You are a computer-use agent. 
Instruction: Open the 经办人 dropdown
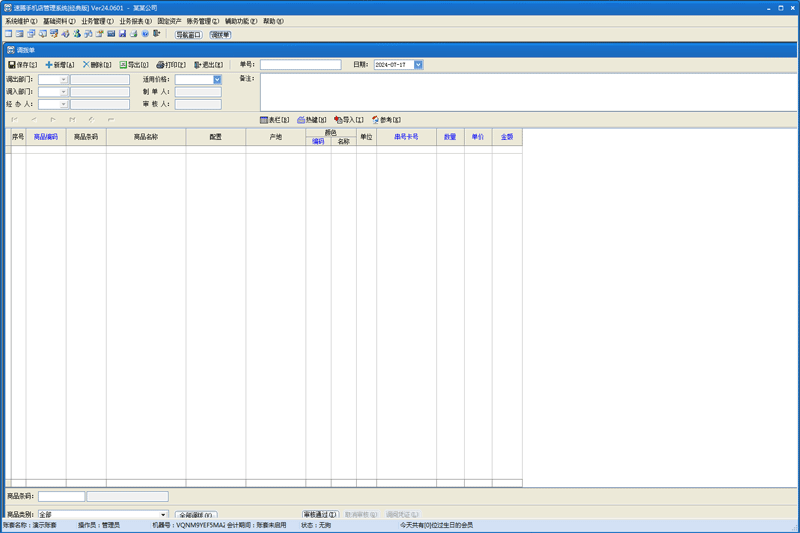[63, 104]
